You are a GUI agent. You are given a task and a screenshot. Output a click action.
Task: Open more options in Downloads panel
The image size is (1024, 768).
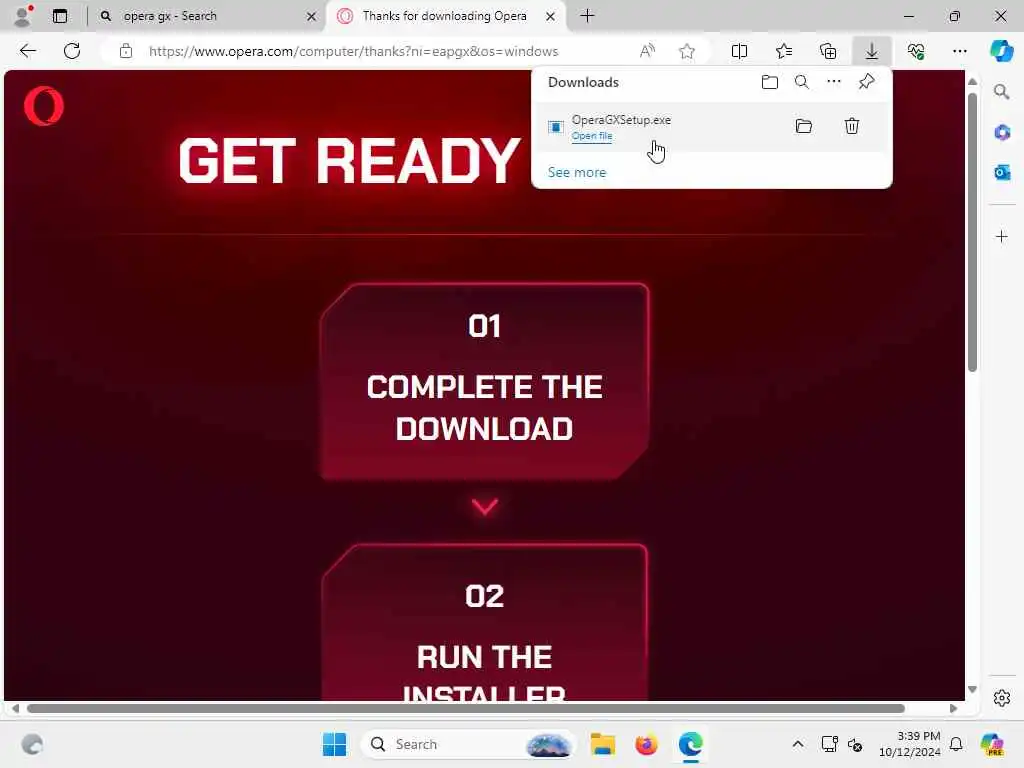point(834,82)
